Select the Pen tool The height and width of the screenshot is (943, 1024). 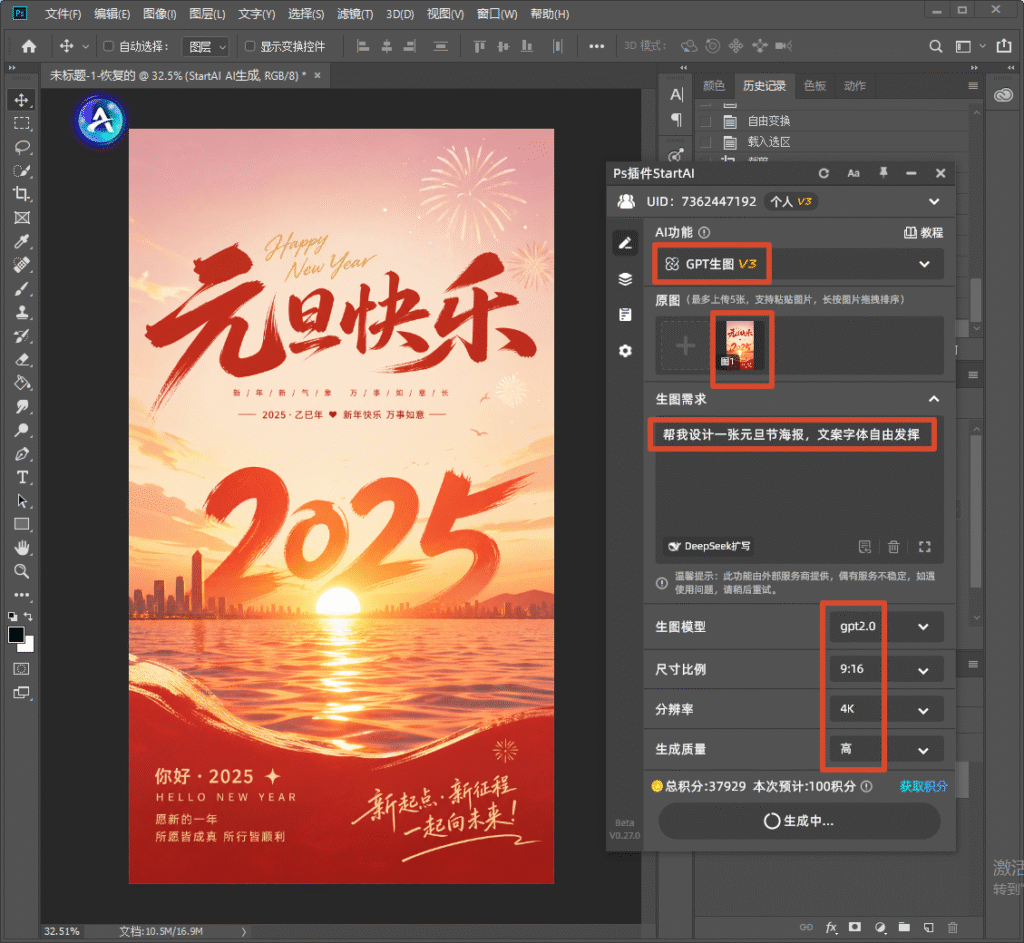click(22, 454)
